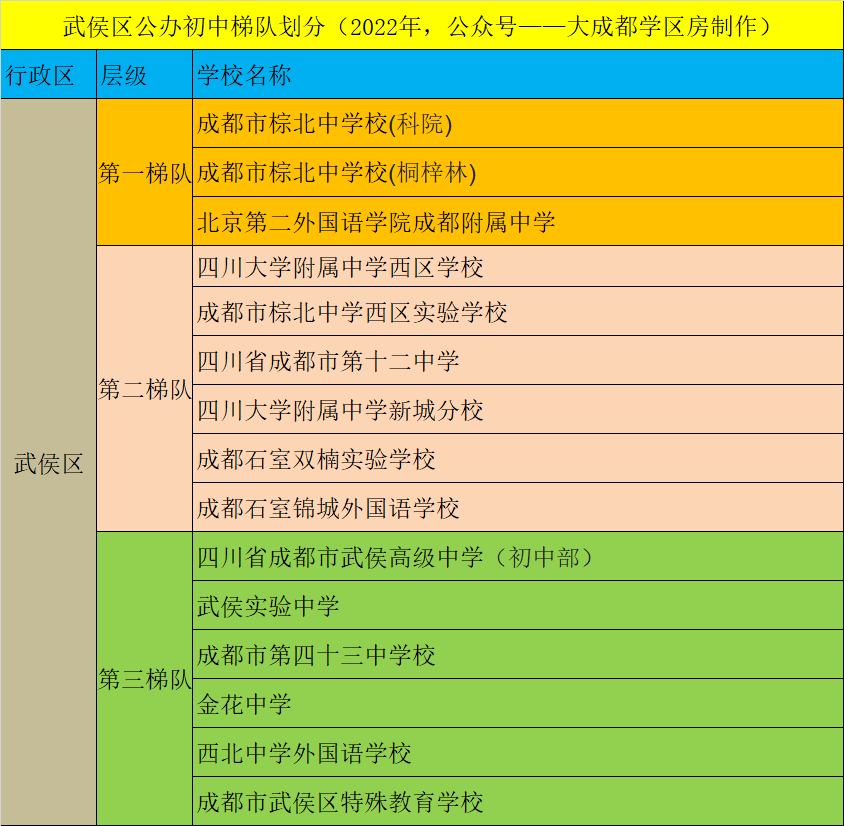
Task: Select '北京第二外国语学院成都附属中学' row
Action: (x=518, y=221)
